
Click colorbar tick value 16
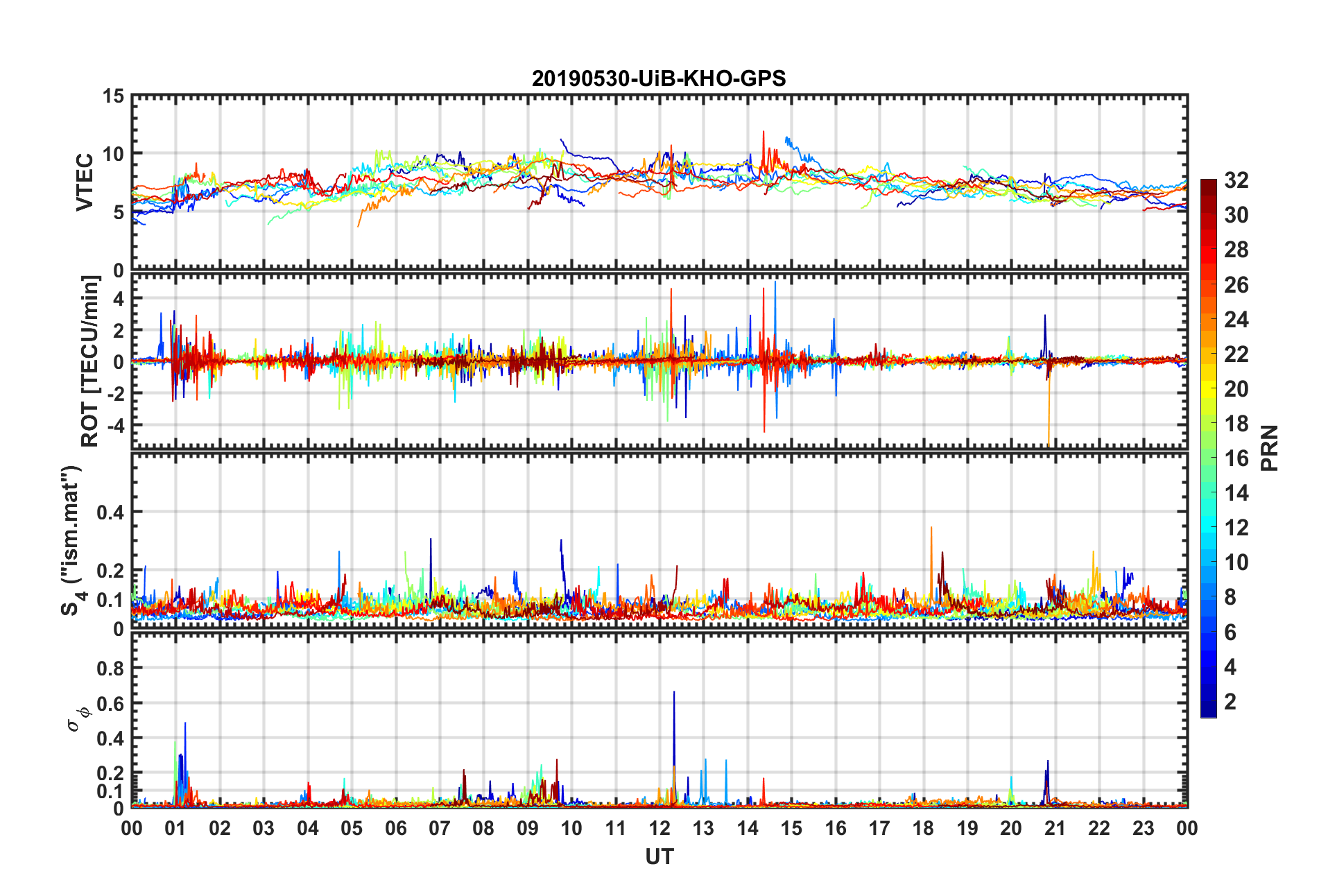tap(1236, 458)
